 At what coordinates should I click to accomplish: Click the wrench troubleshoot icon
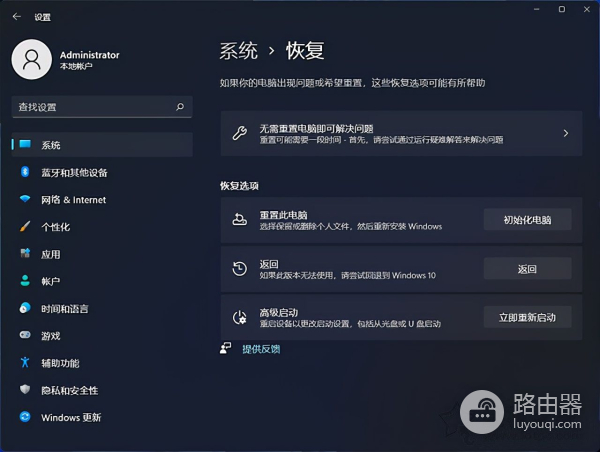click(x=240, y=133)
